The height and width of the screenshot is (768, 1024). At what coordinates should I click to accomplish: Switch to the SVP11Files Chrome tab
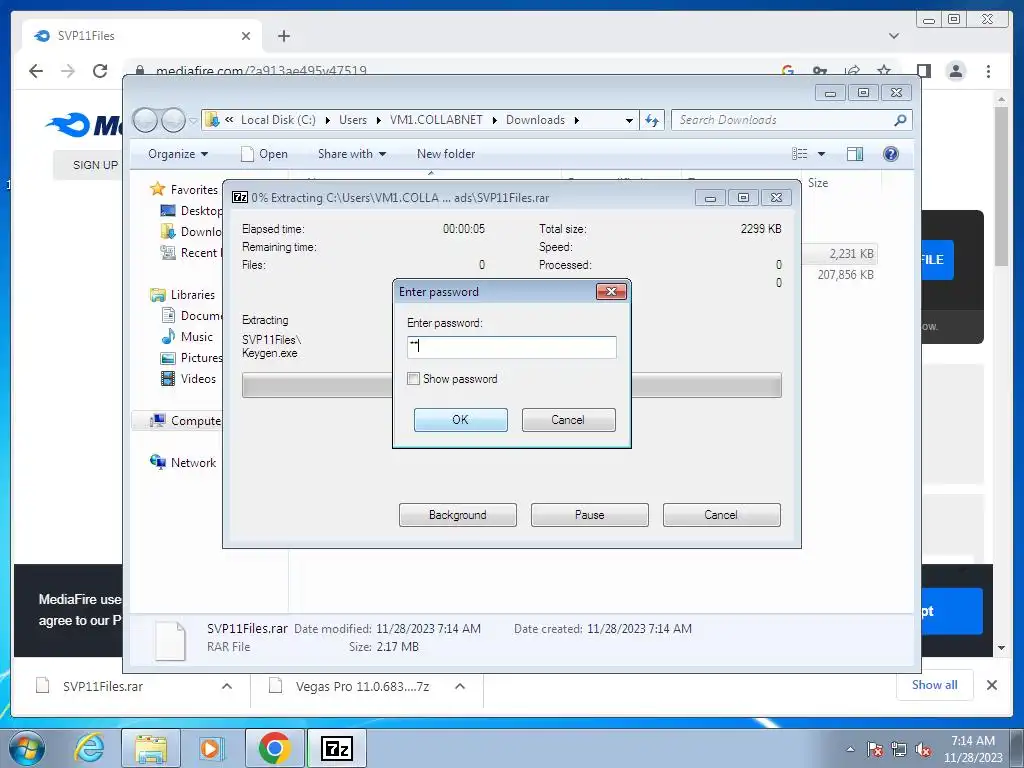pos(142,36)
